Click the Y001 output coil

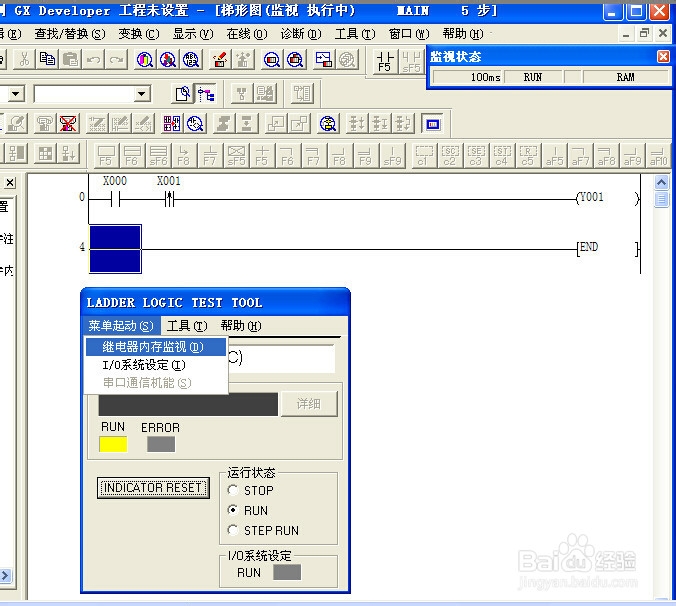click(607, 198)
